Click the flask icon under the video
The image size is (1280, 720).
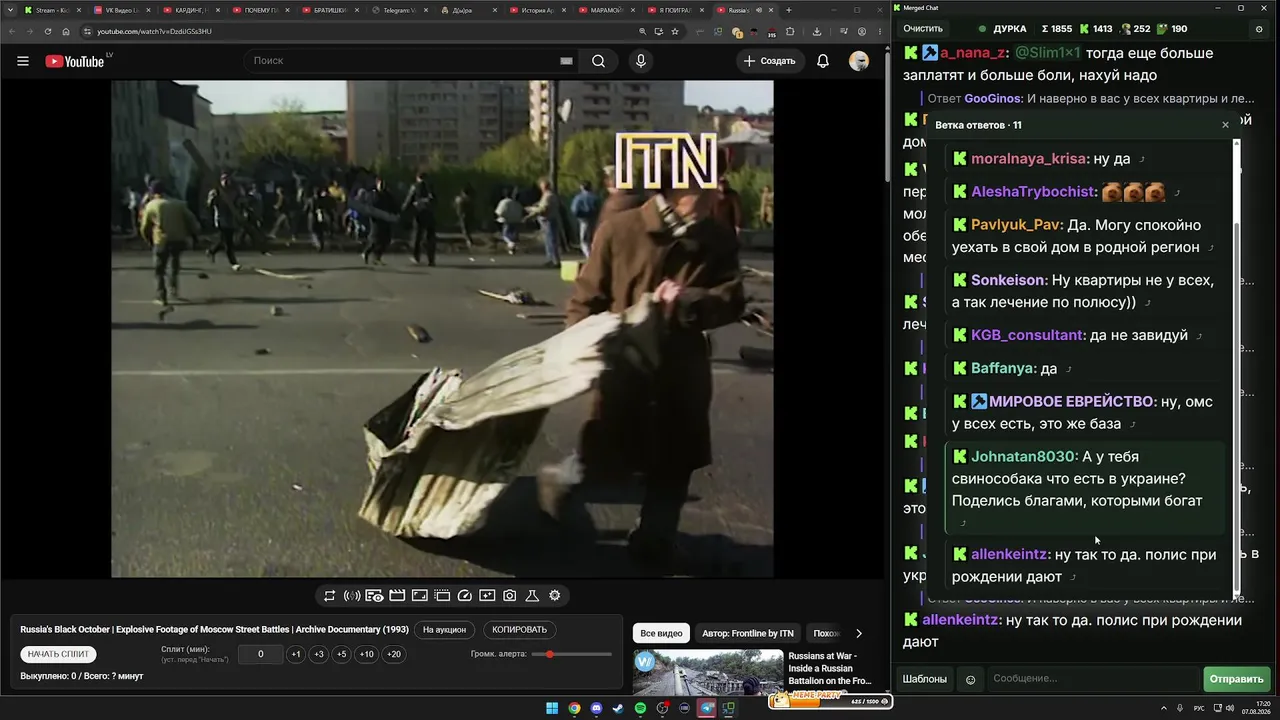click(532, 596)
